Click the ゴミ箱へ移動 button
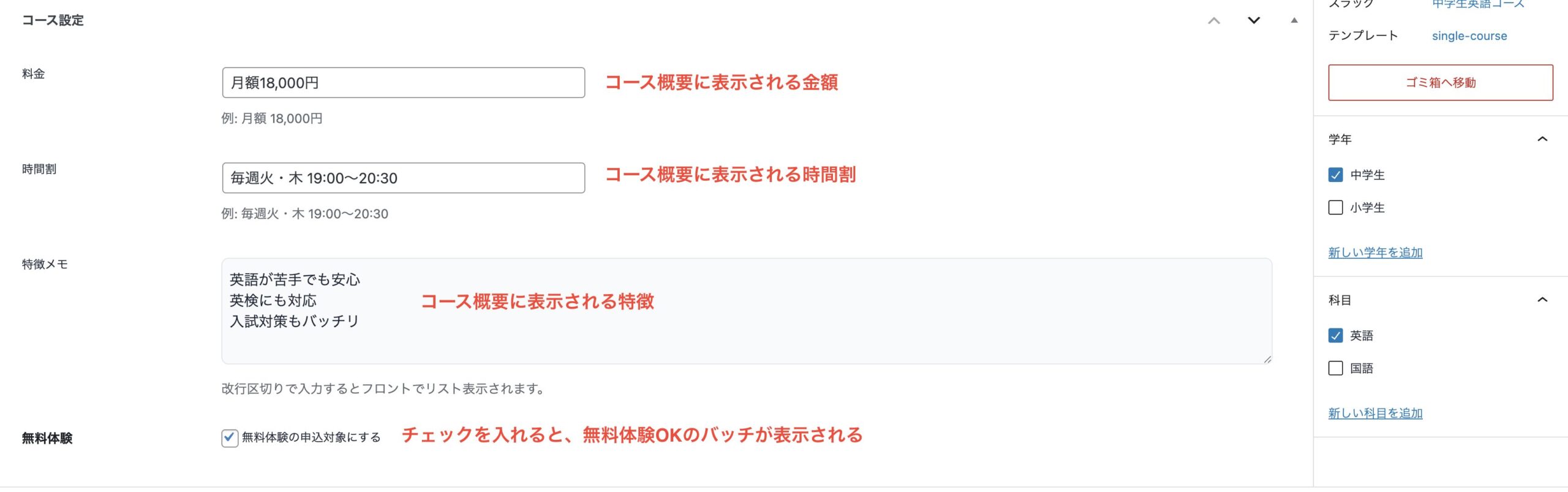The image size is (1568, 492). [x=1440, y=83]
